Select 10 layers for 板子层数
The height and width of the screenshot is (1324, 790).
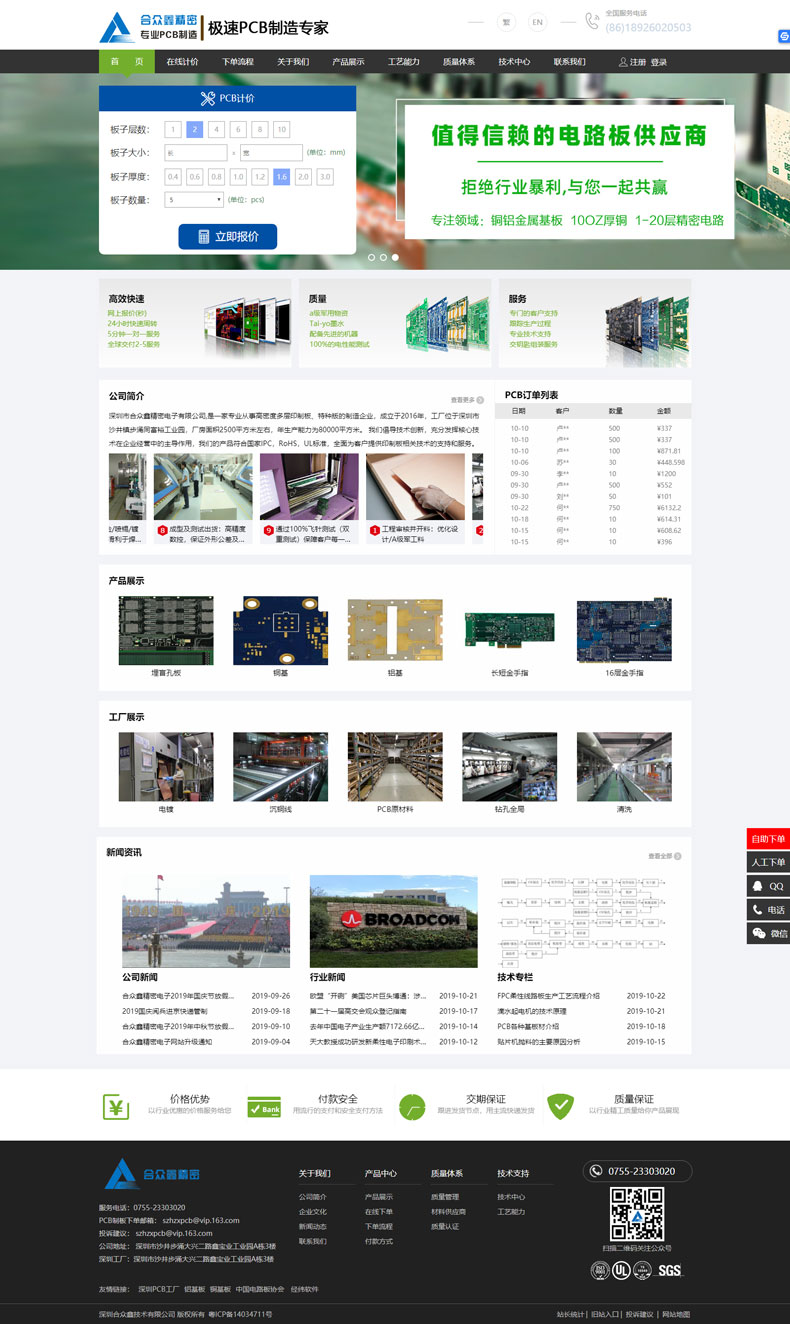point(282,129)
